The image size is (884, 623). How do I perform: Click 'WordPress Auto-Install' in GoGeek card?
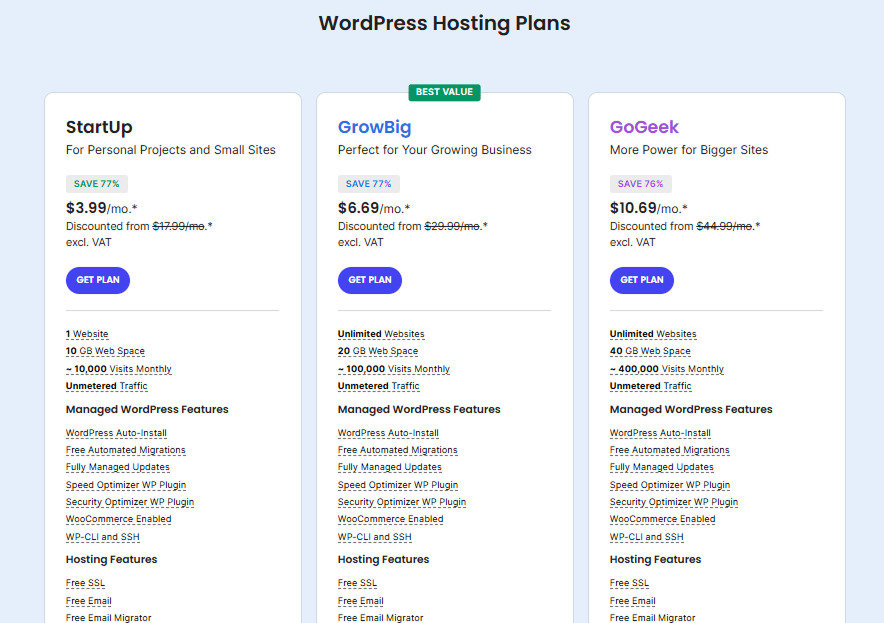(660, 433)
